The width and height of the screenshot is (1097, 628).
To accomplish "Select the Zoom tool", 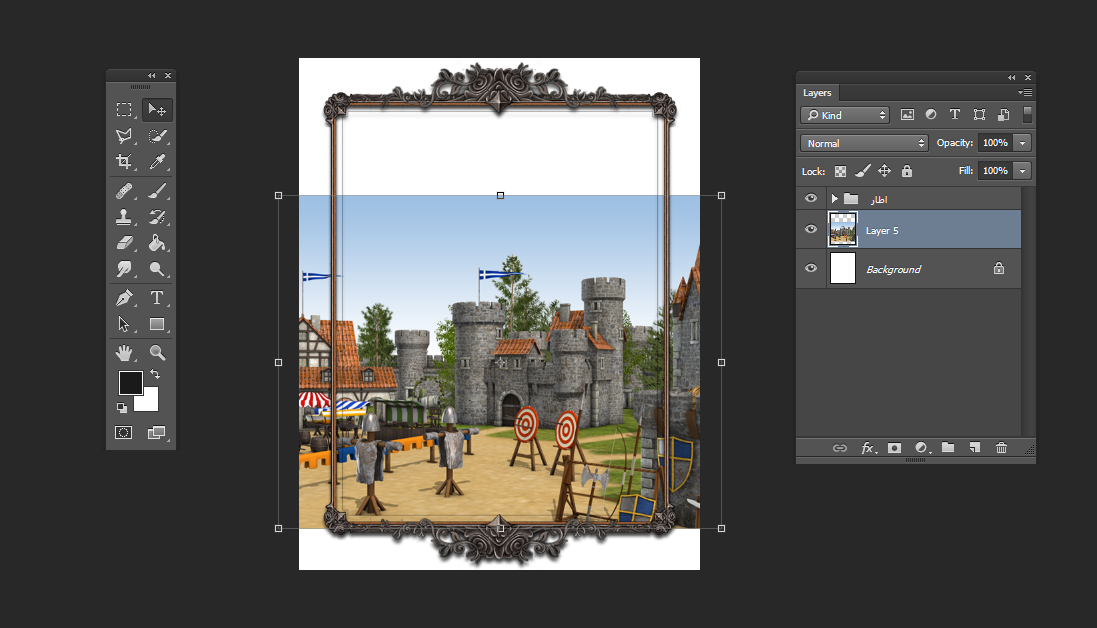I will tap(157, 353).
